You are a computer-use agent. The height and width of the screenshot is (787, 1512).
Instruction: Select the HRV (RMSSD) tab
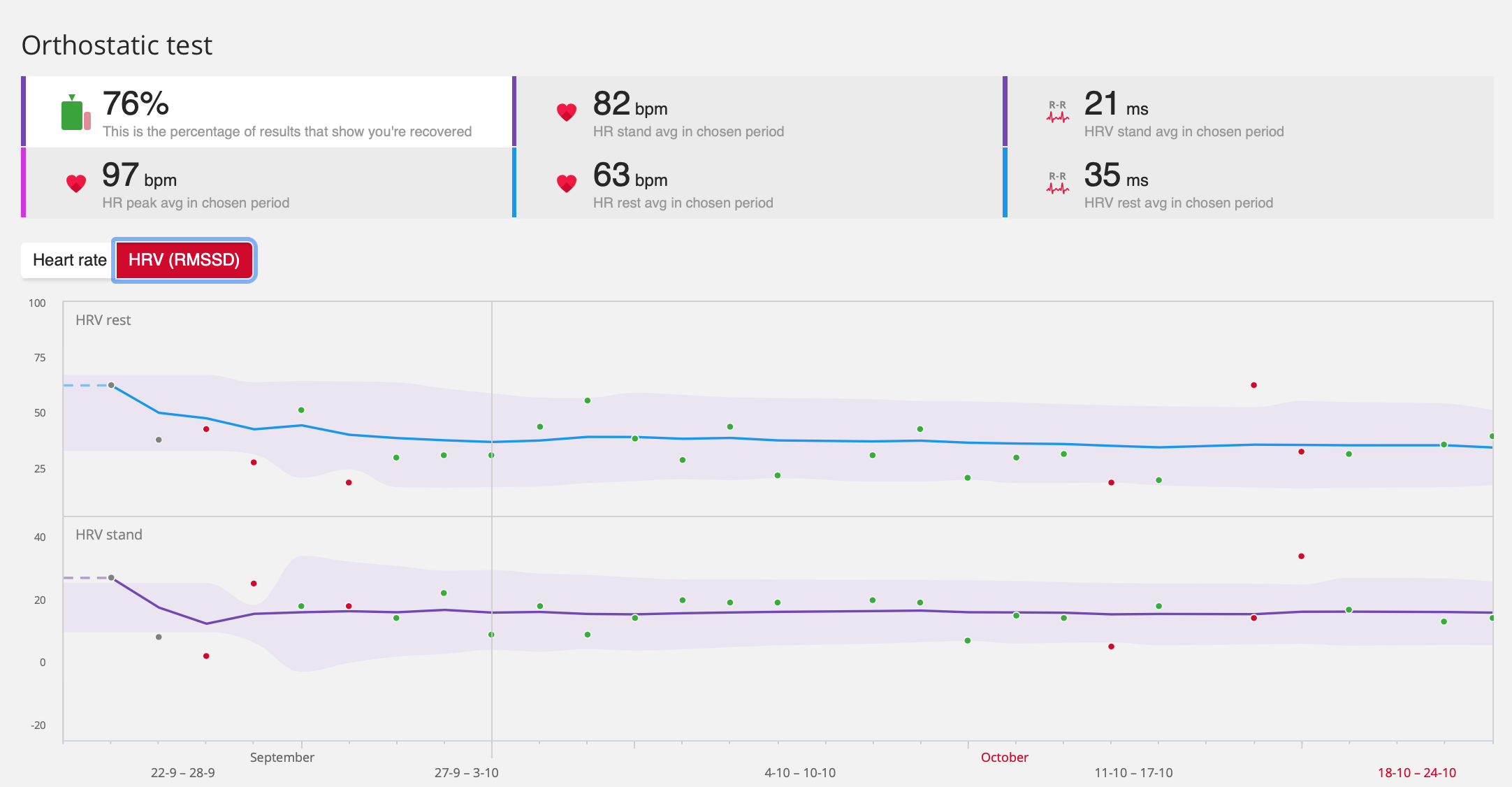(x=184, y=260)
